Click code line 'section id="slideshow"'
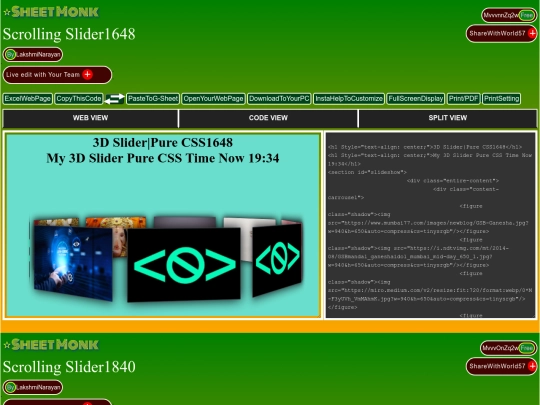Screen dimensions: 540x405 click(x=367, y=172)
